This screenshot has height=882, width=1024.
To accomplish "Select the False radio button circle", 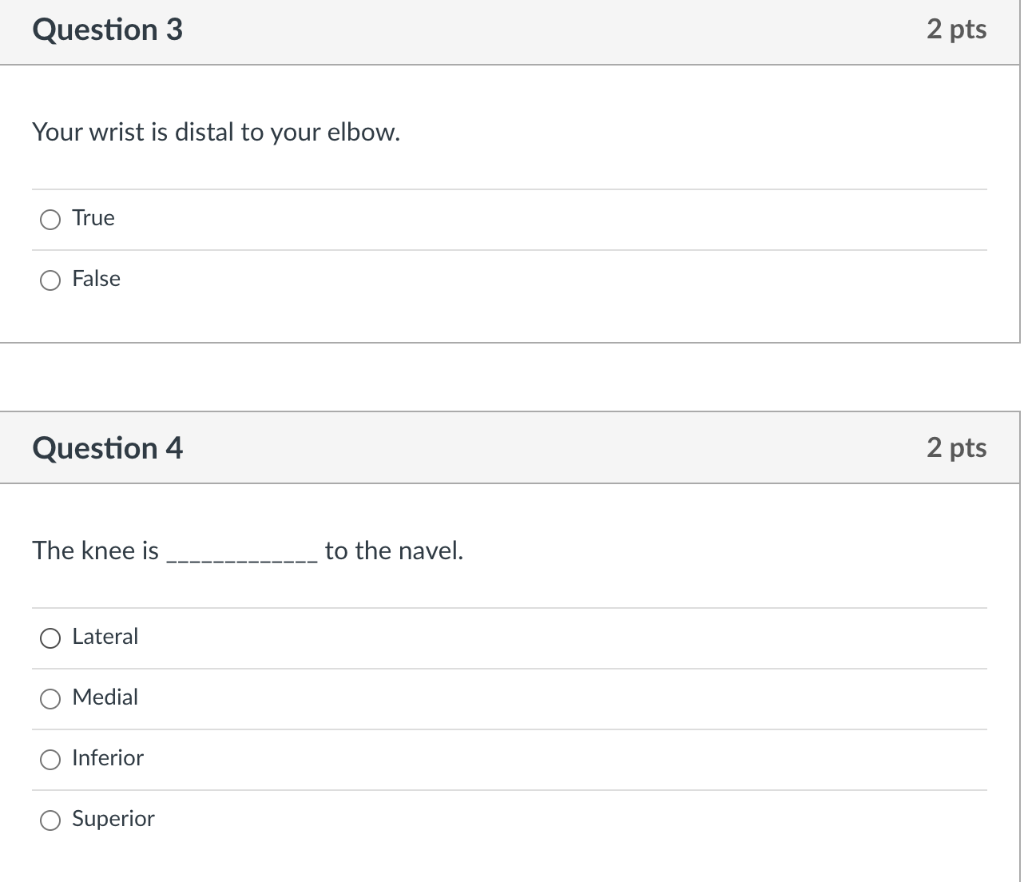I will (x=50, y=280).
